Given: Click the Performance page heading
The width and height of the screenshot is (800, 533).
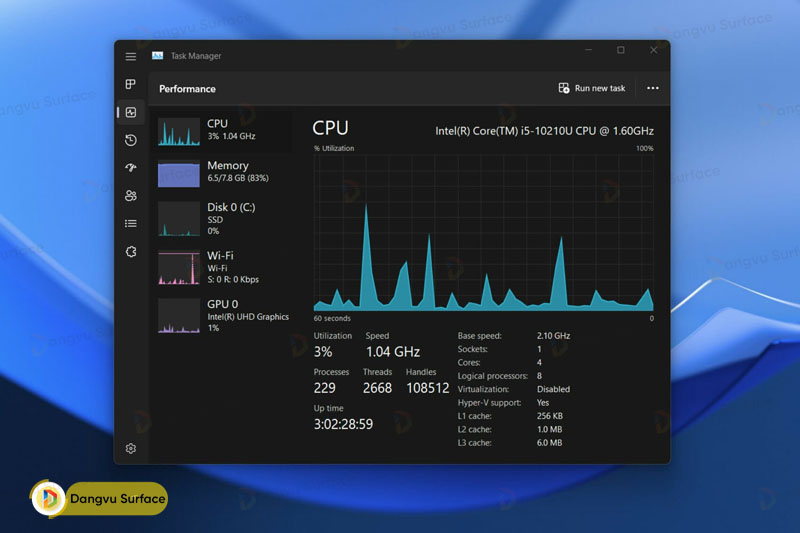Looking at the screenshot, I should point(187,89).
